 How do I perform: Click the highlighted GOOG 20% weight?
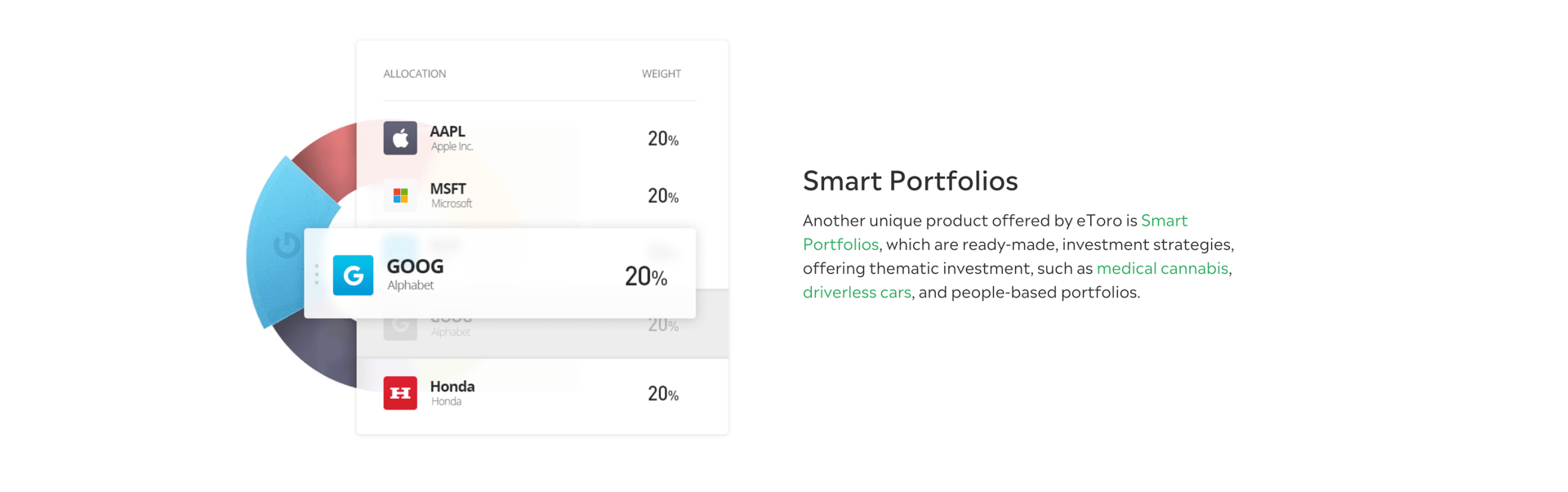[646, 276]
